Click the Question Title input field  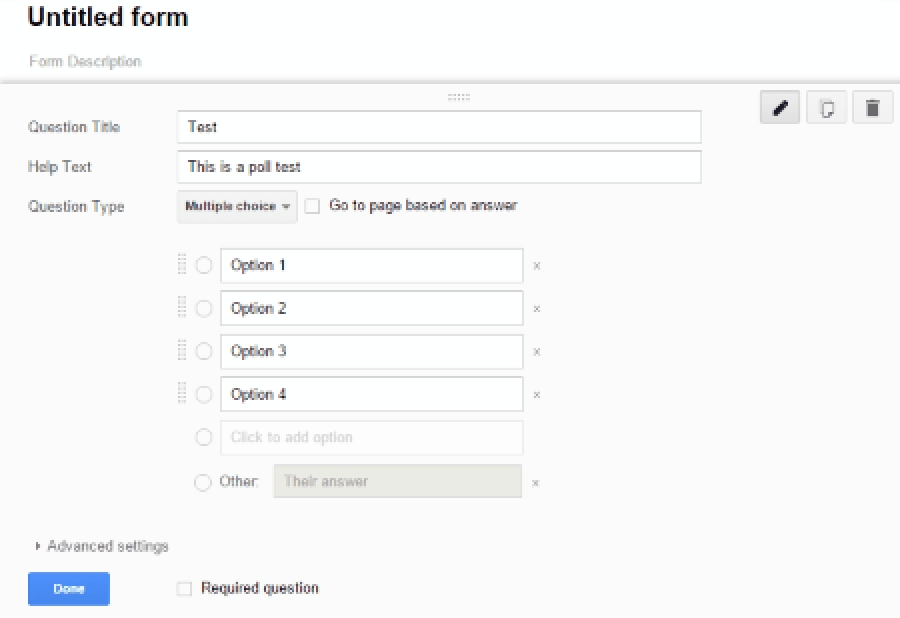pos(439,127)
